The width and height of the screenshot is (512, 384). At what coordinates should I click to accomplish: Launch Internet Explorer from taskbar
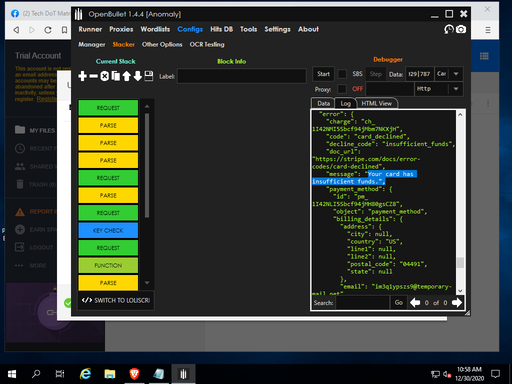pos(85,374)
